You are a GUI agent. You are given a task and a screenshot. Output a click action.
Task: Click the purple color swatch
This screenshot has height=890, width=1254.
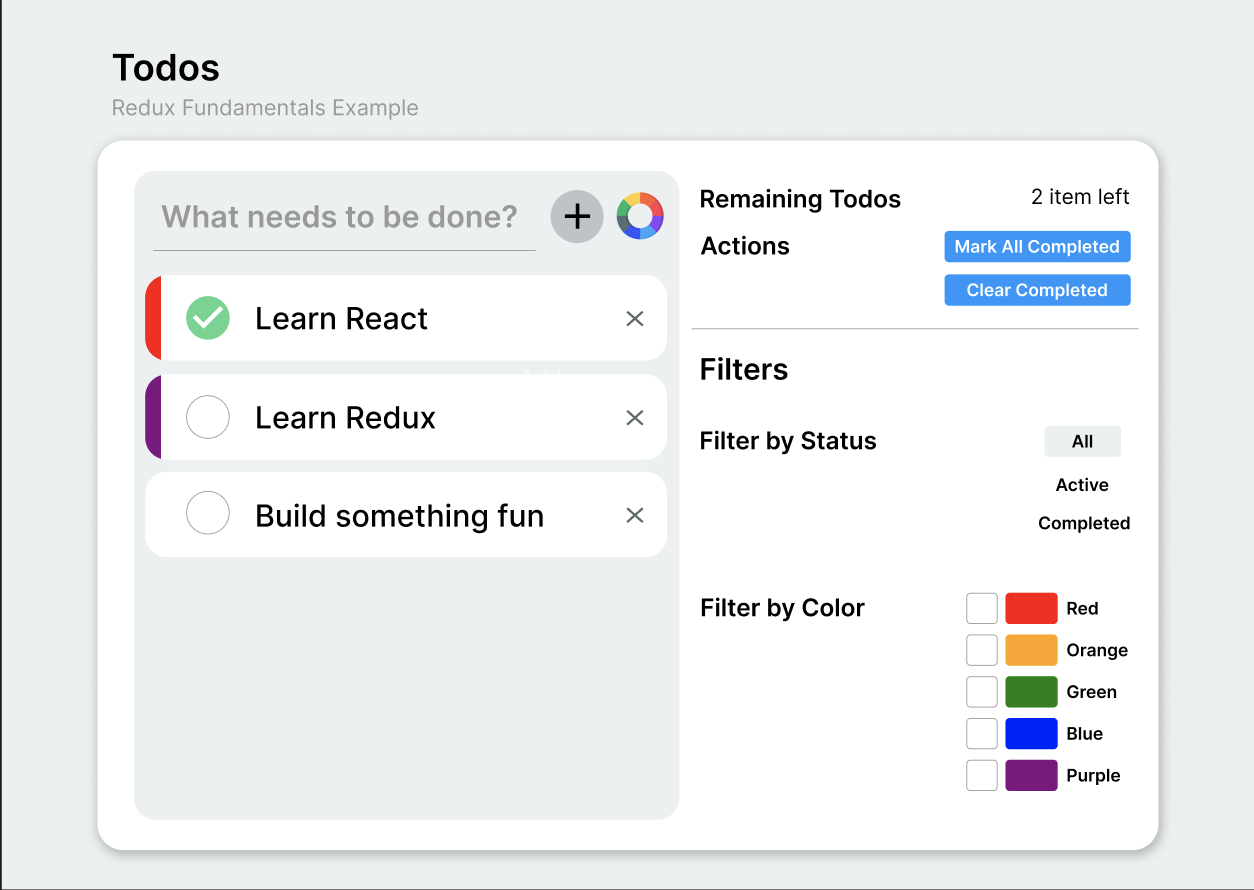tap(1031, 775)
